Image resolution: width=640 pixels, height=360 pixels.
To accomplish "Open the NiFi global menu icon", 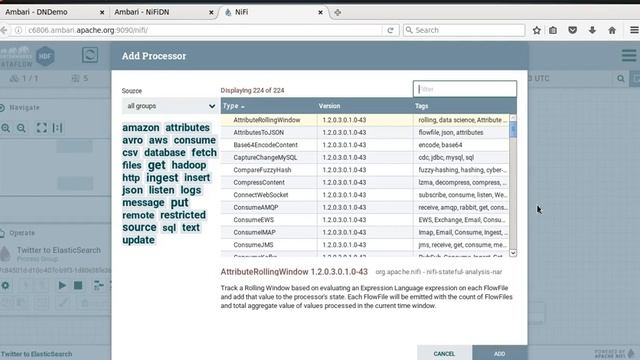I will pyautogui.click(x=629, y=56).
